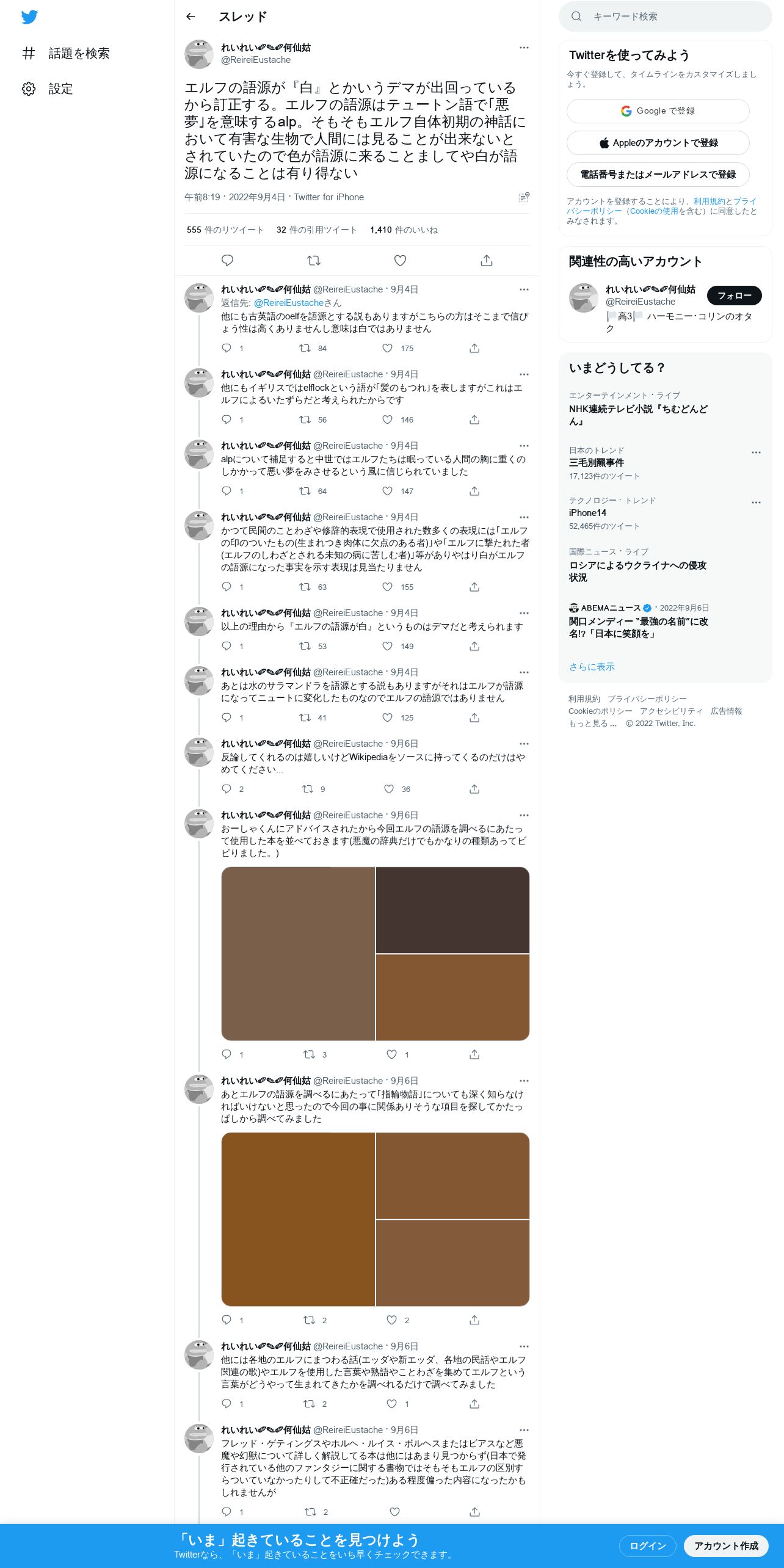
Task: Click さらに表示 under trends
Action: pyautogui.click(x=592, y=667)
